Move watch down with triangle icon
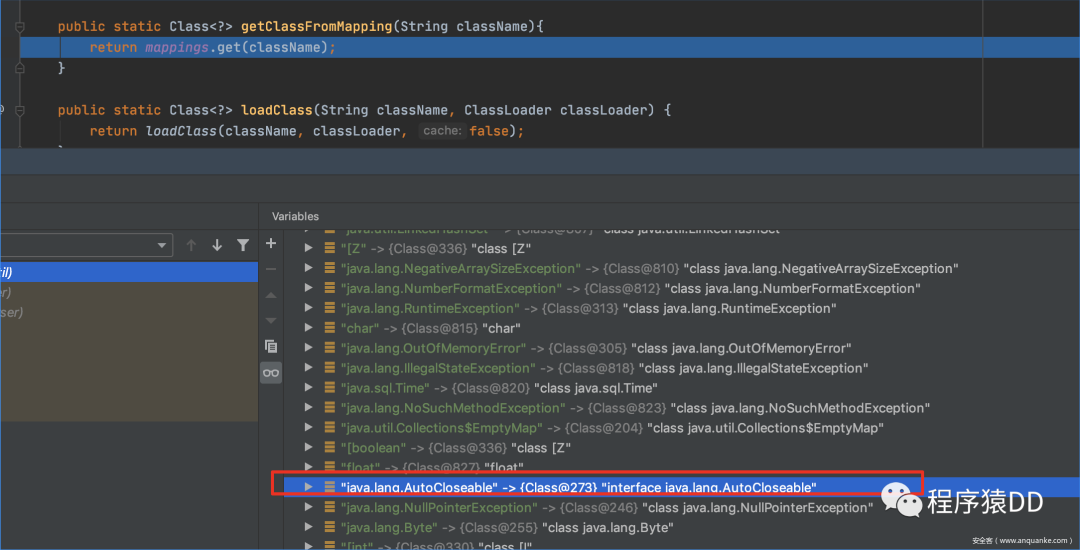This screenshot has height=550, width=1080. (271, 320)
